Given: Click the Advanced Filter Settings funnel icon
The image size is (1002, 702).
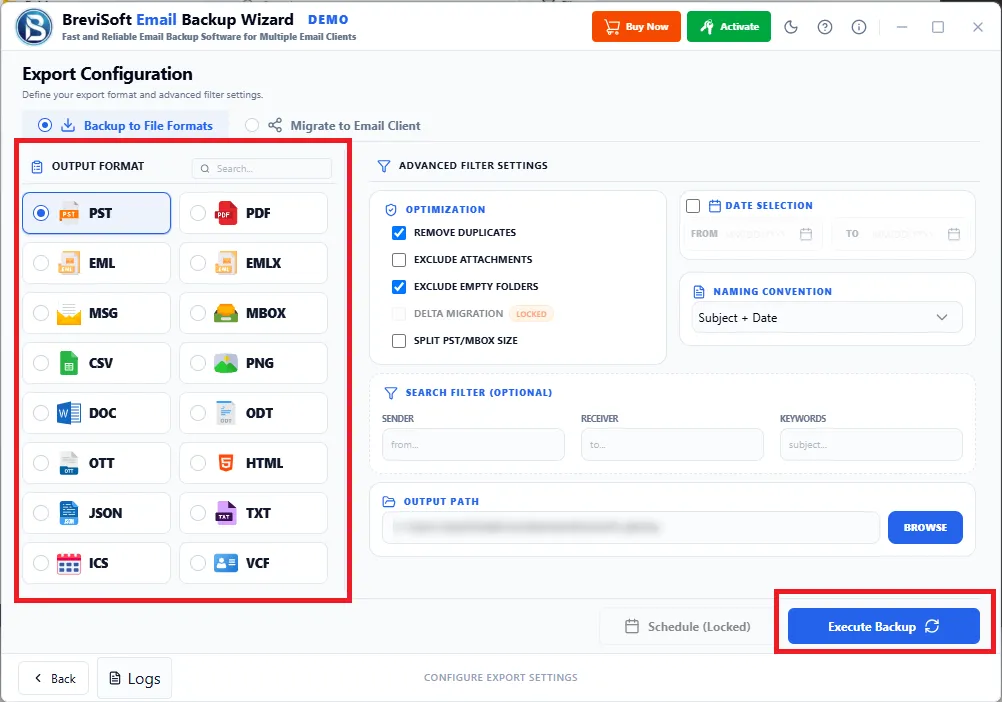Looking at the screenshot, I should (x=384, y=166).
